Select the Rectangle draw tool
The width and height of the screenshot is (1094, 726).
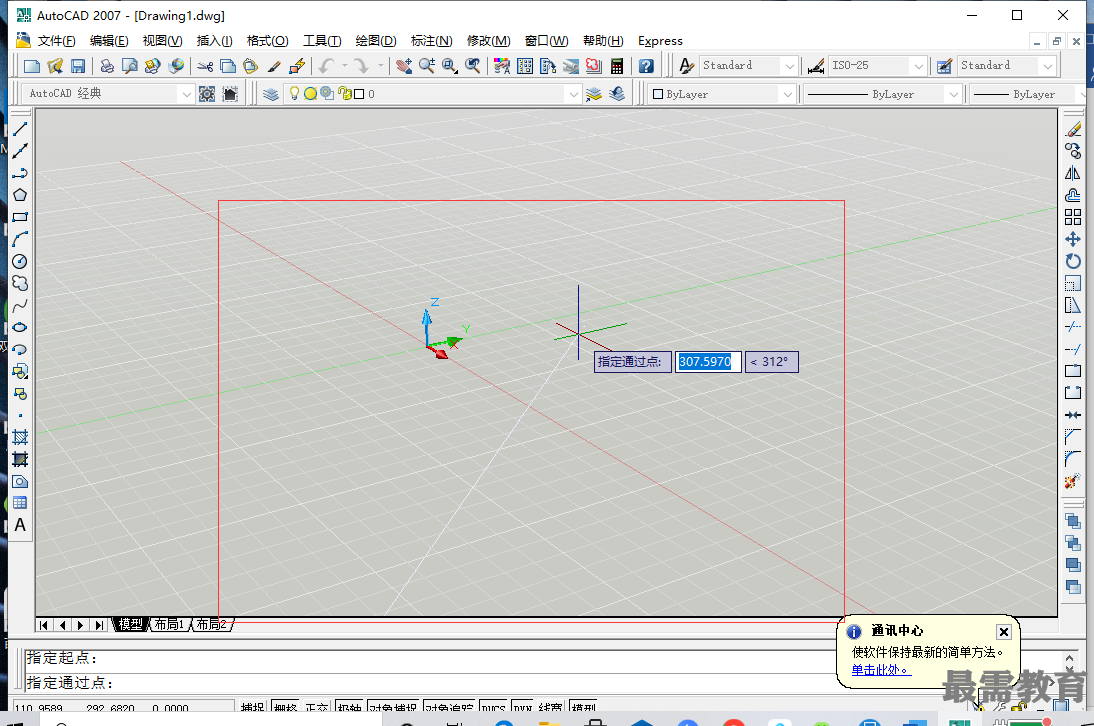tap(20, 217)
